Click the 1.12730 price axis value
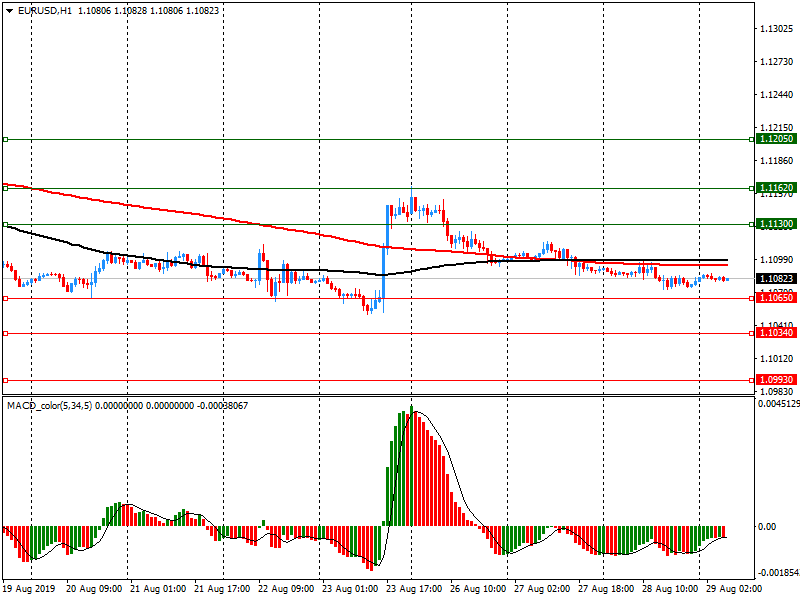The height and width of the screenshot is (600, 800). 777,62
